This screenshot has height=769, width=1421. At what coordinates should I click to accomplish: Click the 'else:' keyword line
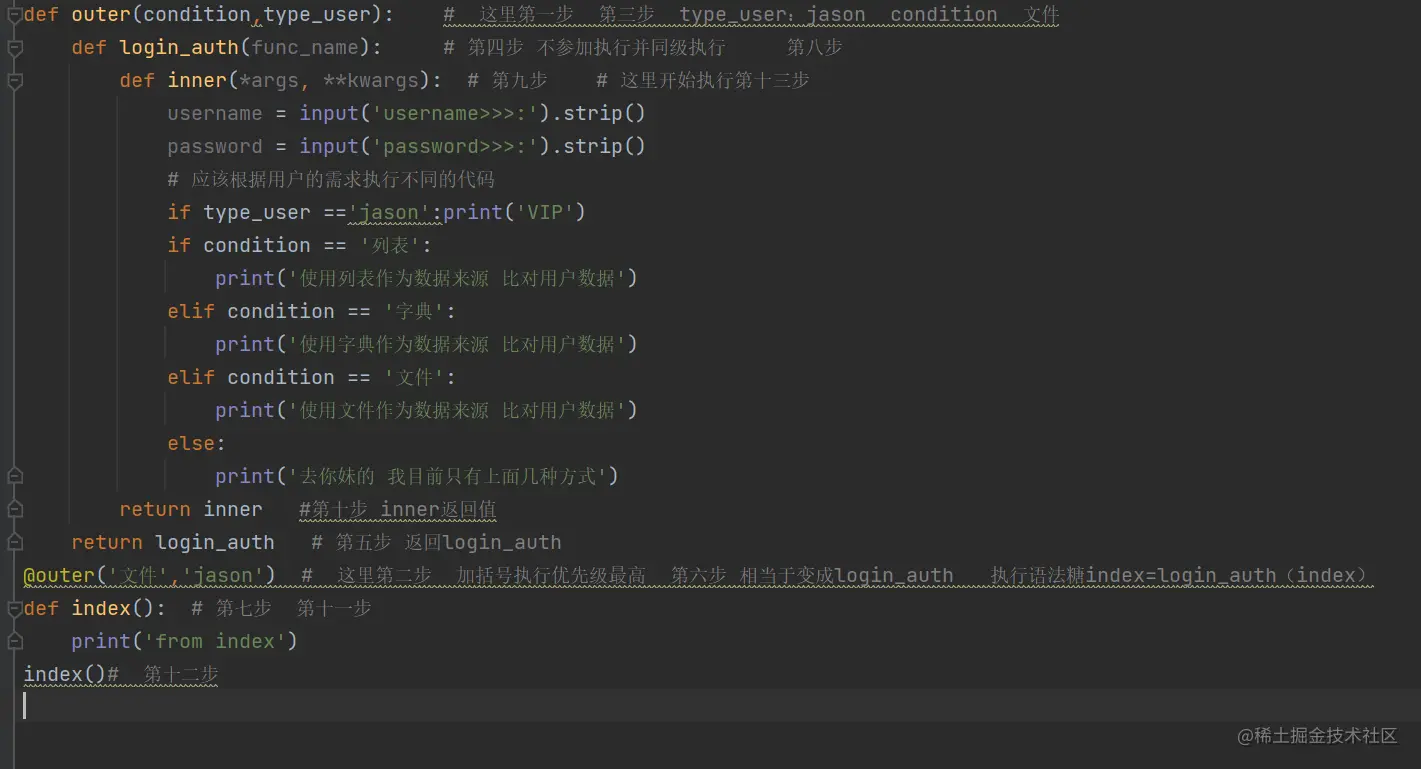click(x=197, y=444)
